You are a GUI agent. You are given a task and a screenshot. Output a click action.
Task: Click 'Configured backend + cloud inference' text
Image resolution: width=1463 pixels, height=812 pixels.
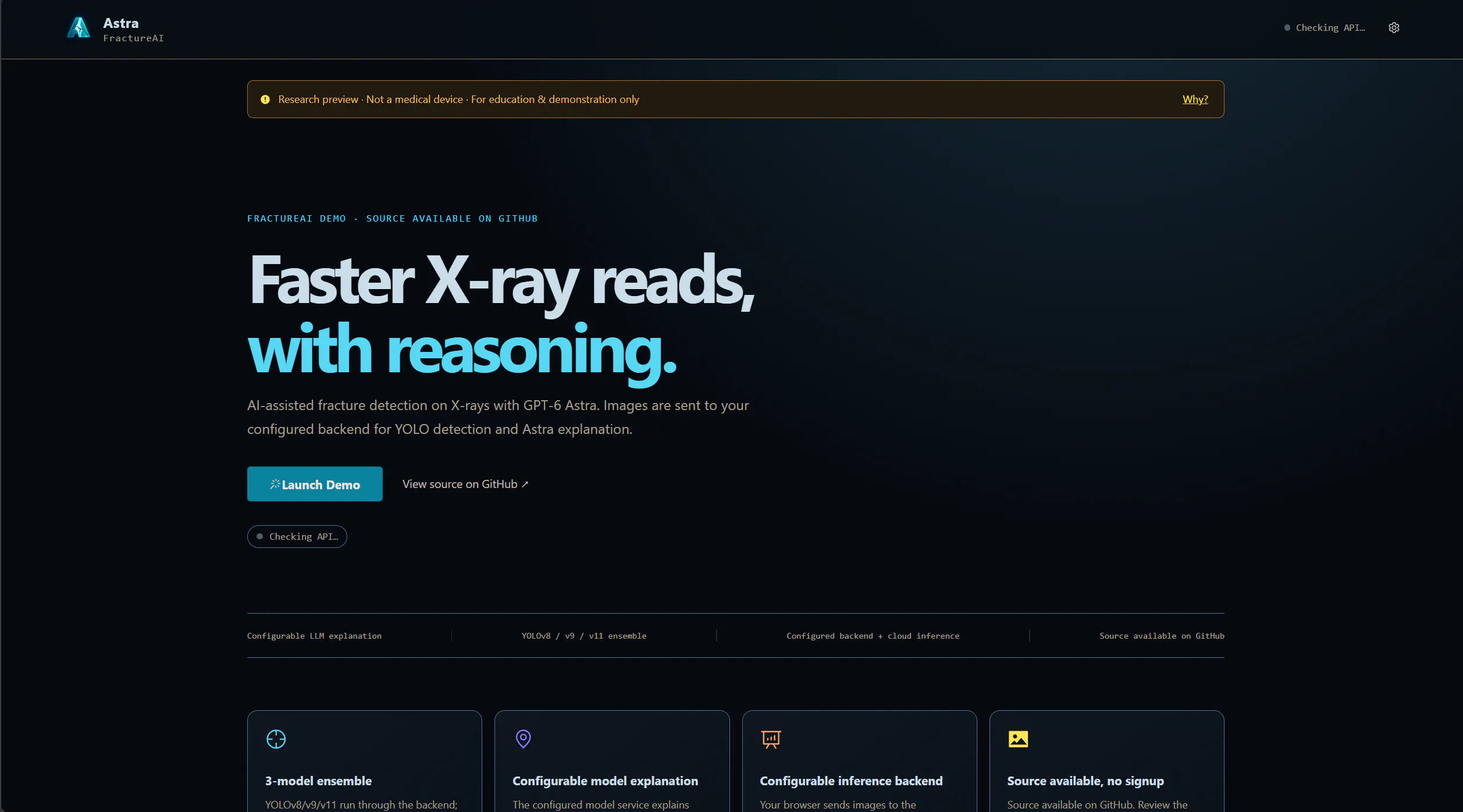click(x=873, y=636)
